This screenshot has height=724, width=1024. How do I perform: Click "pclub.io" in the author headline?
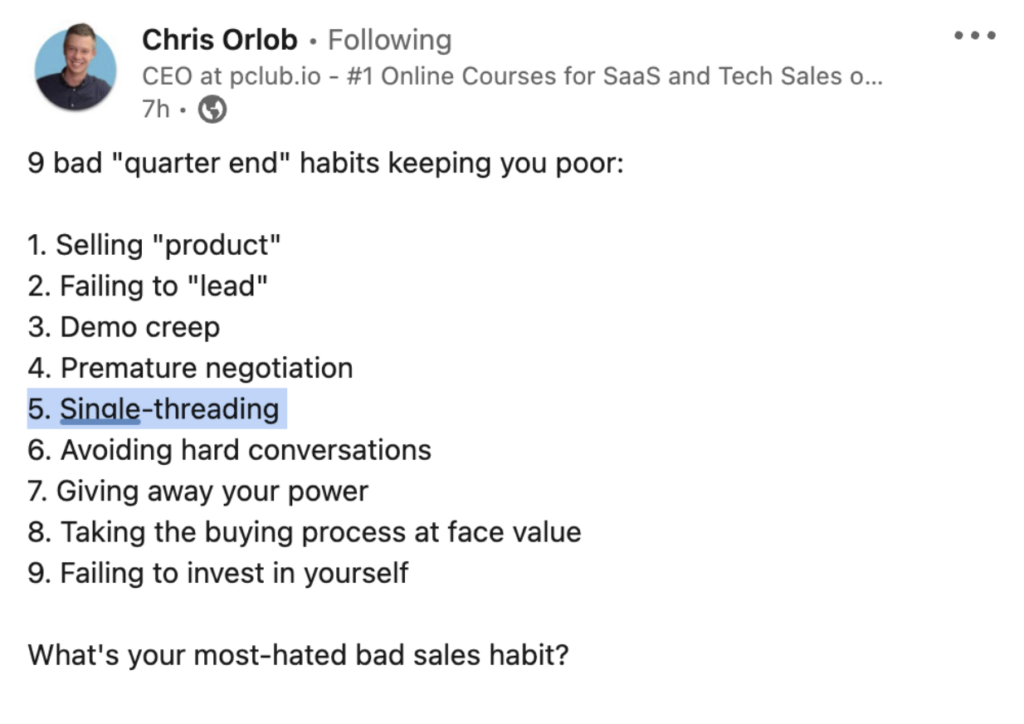tap(281, 76)
